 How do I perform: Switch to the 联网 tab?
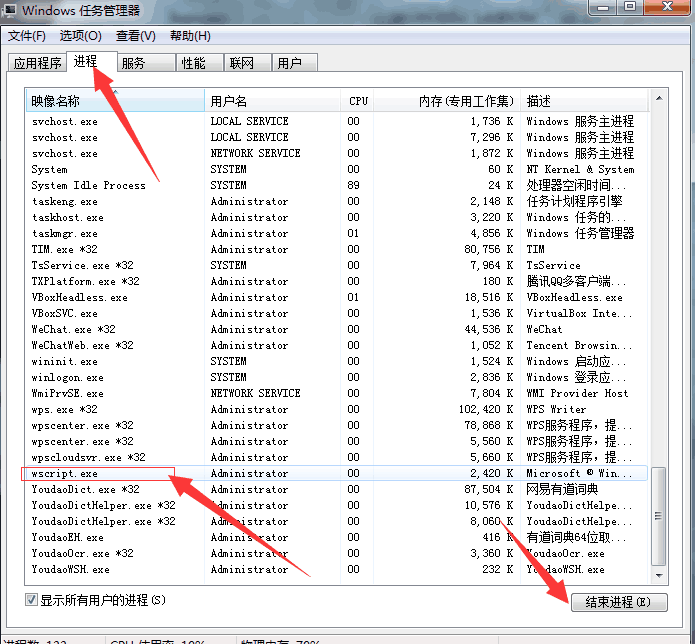[x=241, y=63]
